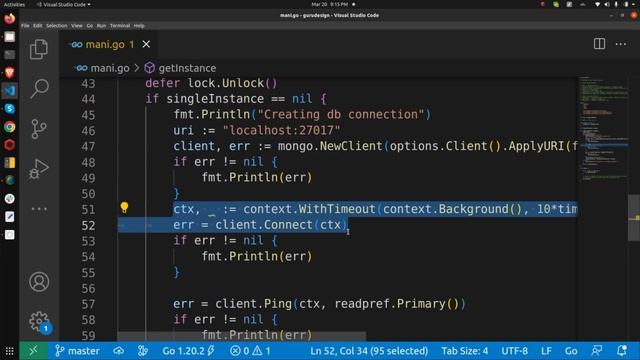
Task: Split the editor to the right
Action: coord(599,44)
